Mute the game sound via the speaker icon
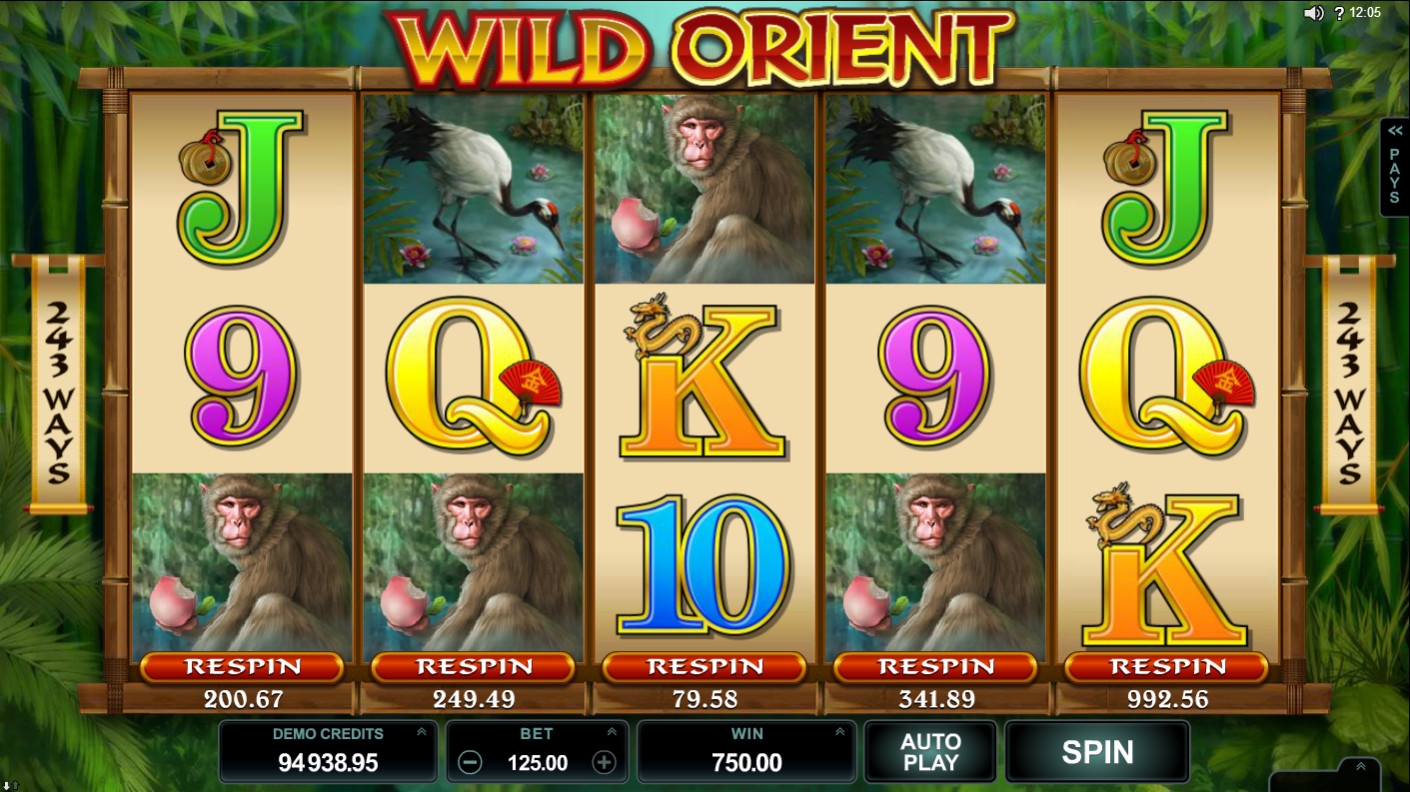The width and height of the screenshot is (1410, 792). click(x=1314, y=13)
